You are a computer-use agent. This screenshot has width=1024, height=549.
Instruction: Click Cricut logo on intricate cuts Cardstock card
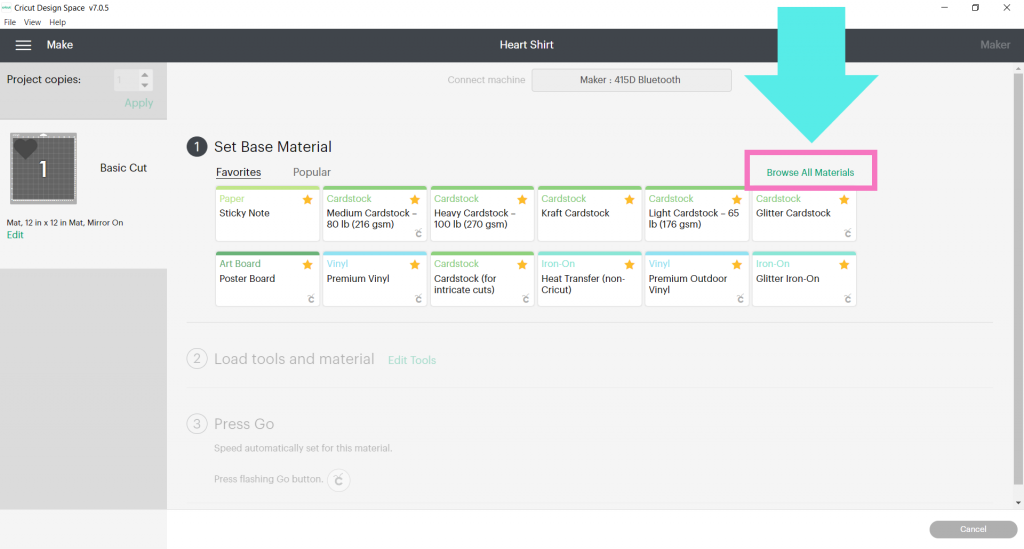[526, 299]
